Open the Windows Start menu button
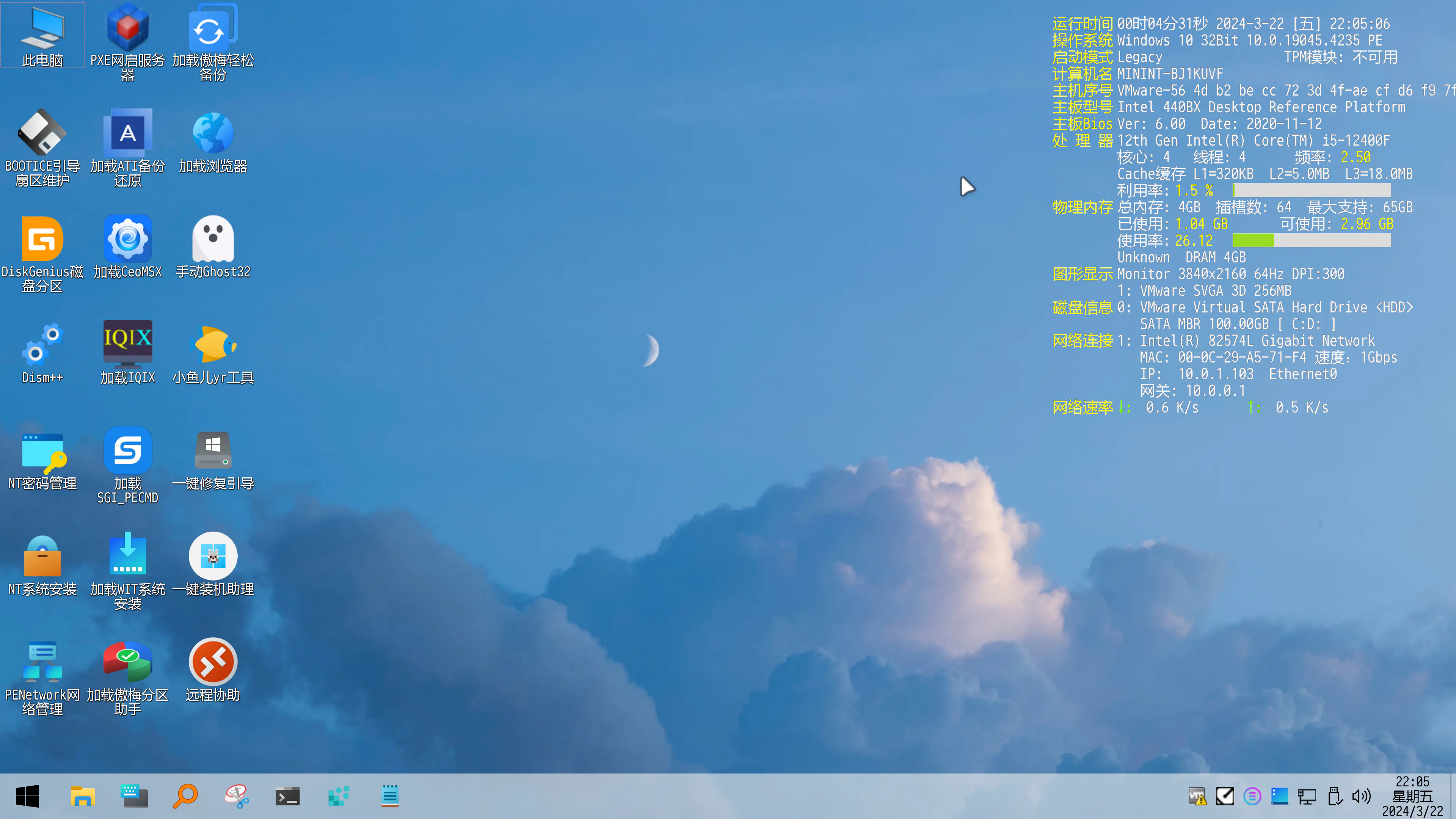1456x819 pixels. (x=27, y=796)
